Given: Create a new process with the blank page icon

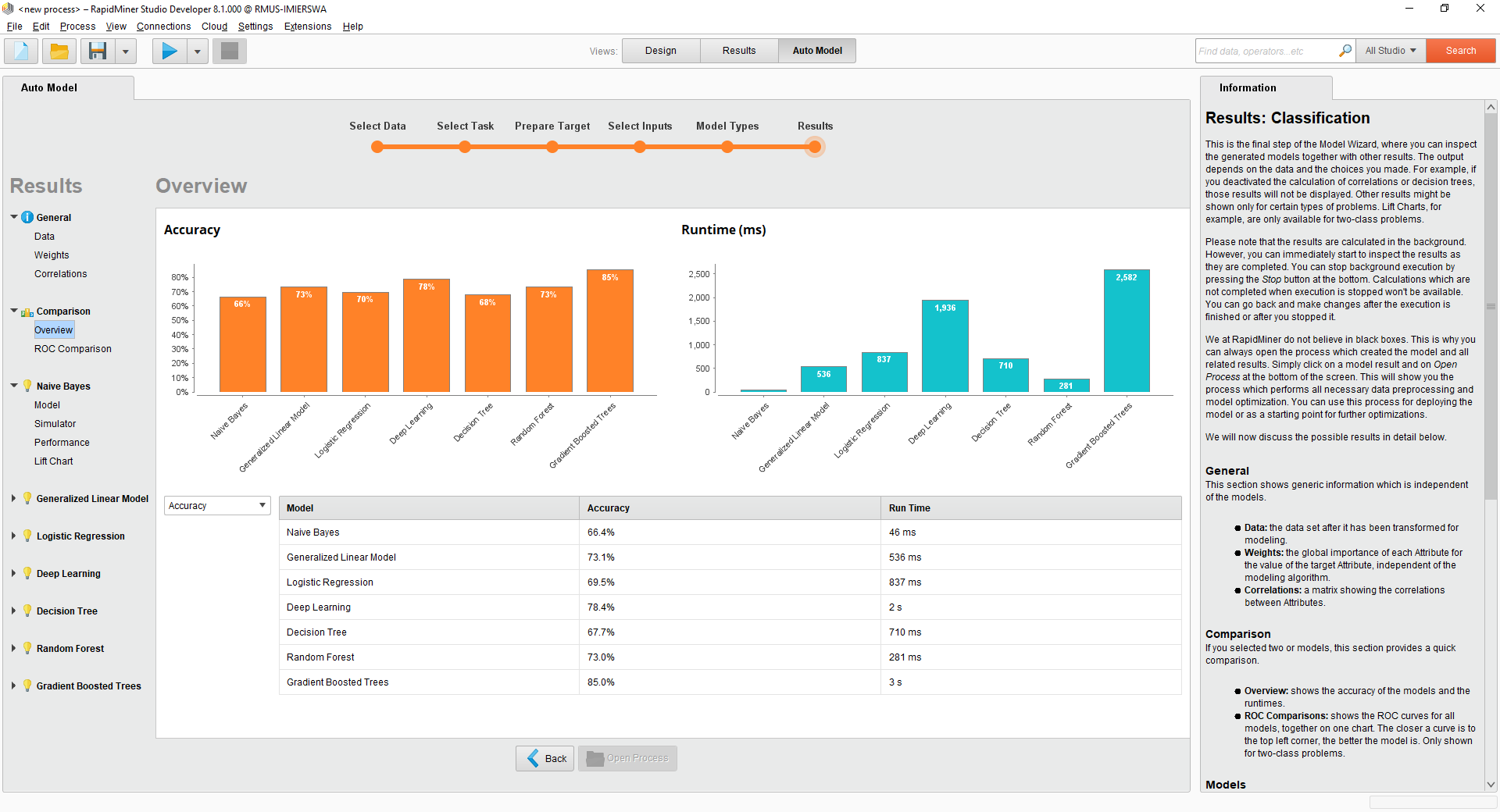Looking at the screenshot, I should [20, 51].
